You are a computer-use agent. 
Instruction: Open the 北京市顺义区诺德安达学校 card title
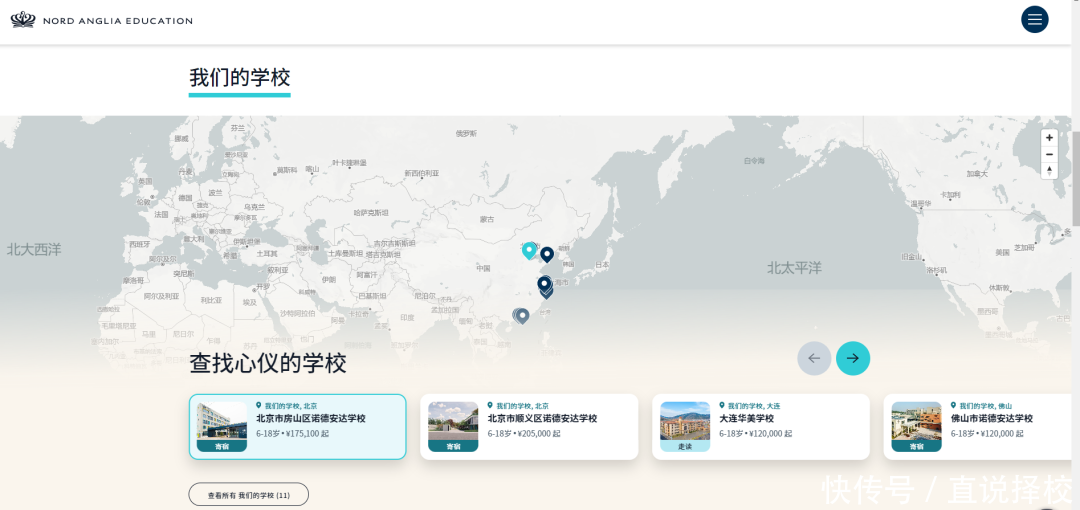(x=542, y=418)
